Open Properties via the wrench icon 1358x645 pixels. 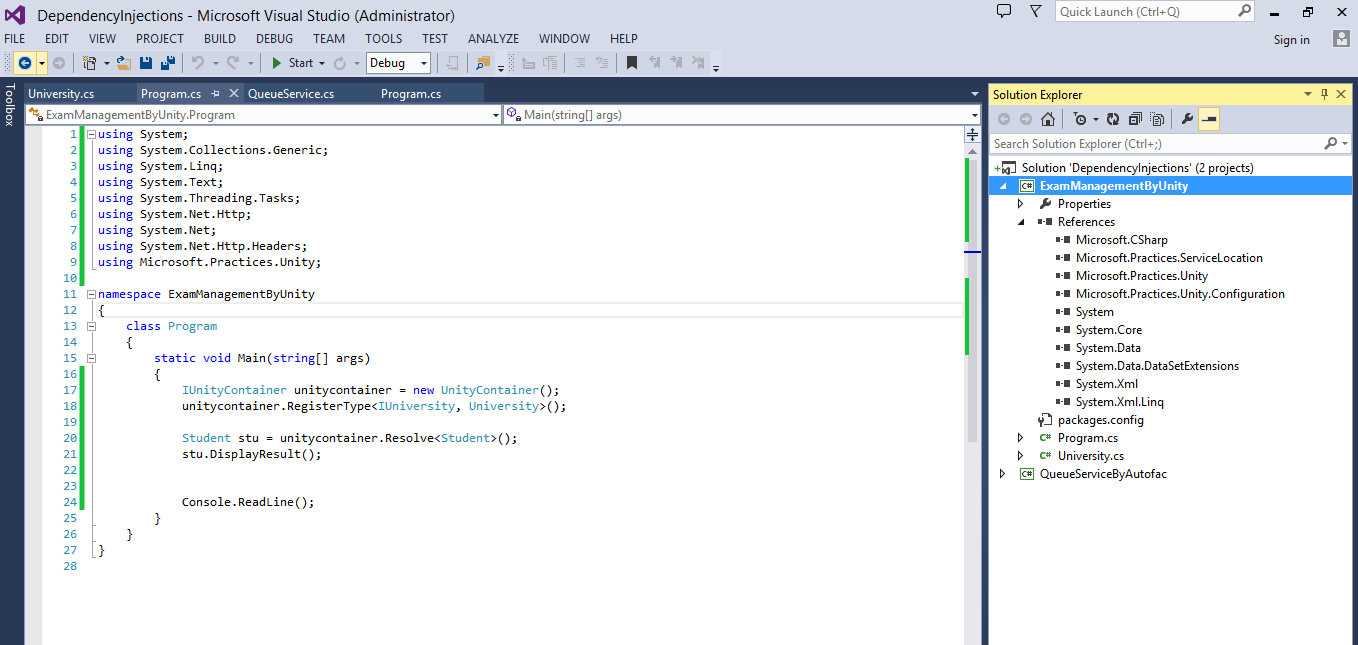click(x=1188, y=119)
